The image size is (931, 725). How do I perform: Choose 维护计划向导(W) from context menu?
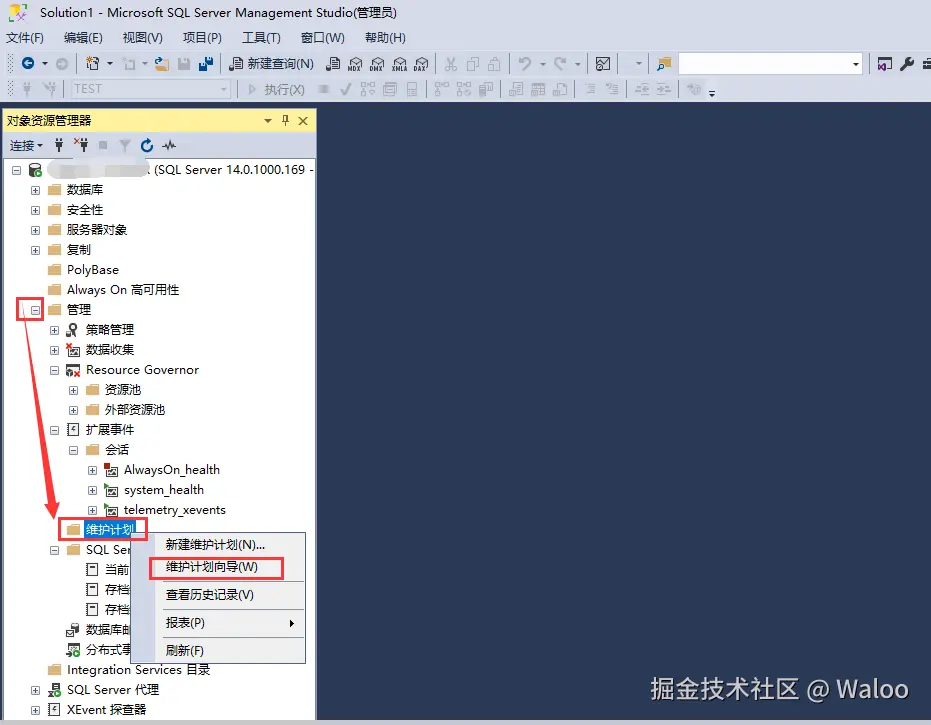pos(217,567)
